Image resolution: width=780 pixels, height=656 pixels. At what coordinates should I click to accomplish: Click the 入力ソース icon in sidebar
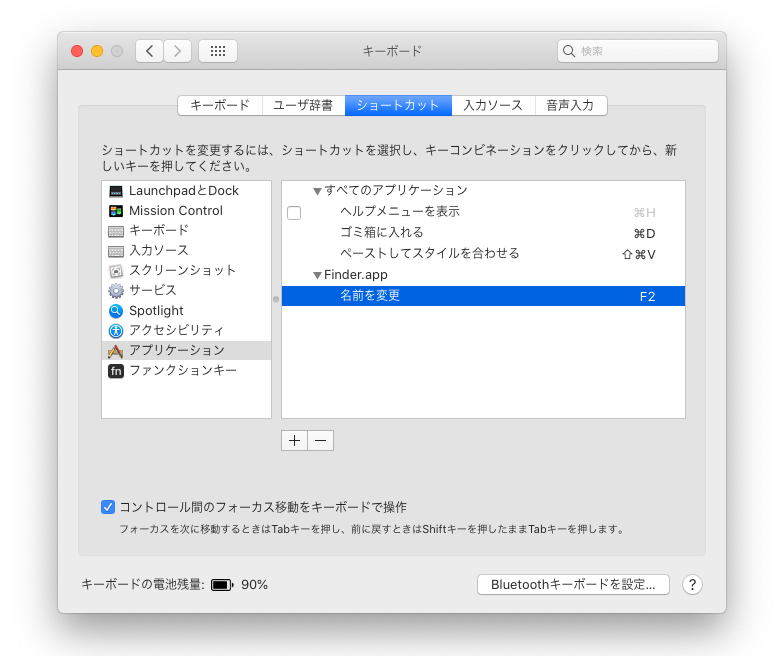click(x=116, y=251)
